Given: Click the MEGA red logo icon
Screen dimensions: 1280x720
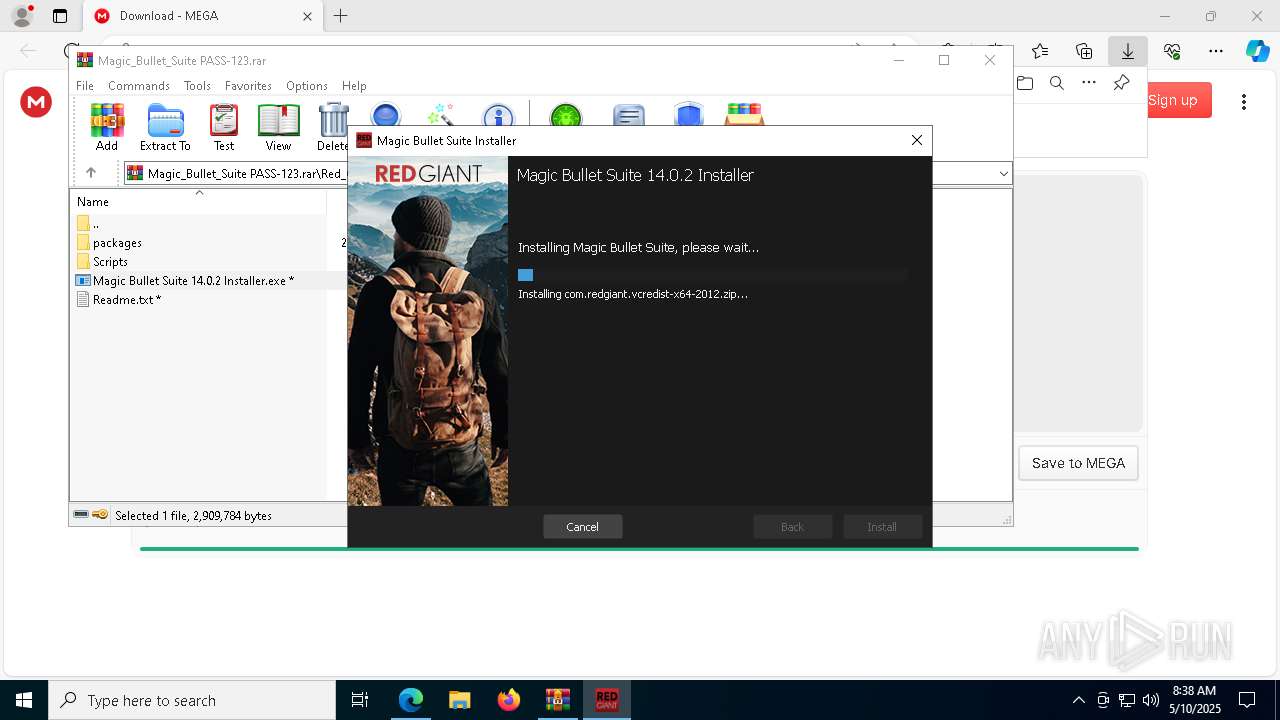Looking at the screenshot, I should tap(36, 101).
